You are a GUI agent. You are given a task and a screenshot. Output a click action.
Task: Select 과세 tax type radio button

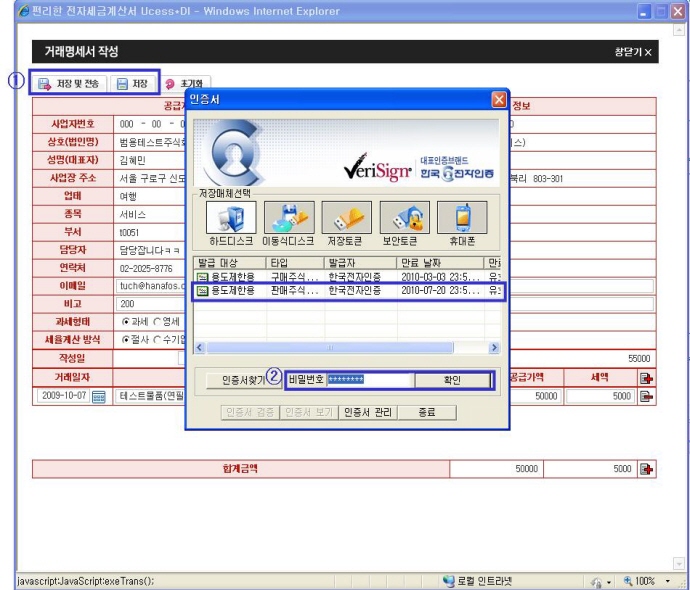pyautogui.click(x=126, y=321)
